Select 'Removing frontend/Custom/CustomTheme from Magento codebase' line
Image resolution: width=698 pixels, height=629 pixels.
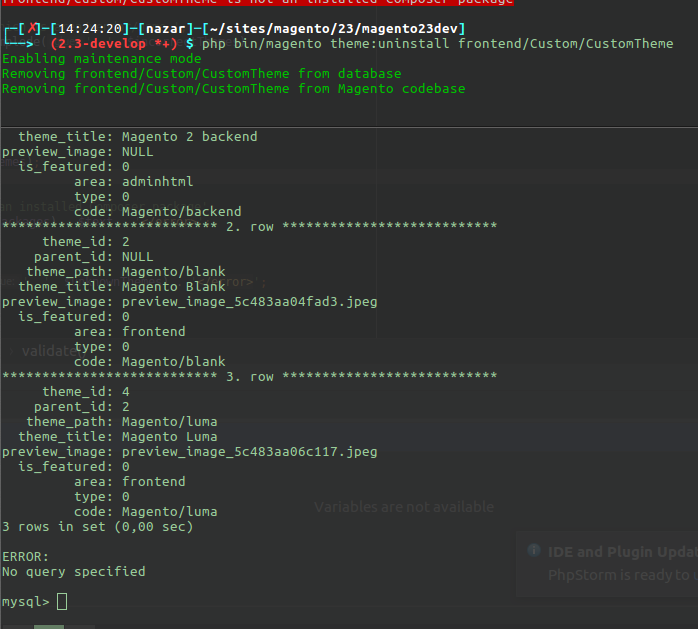click(234, 89)
